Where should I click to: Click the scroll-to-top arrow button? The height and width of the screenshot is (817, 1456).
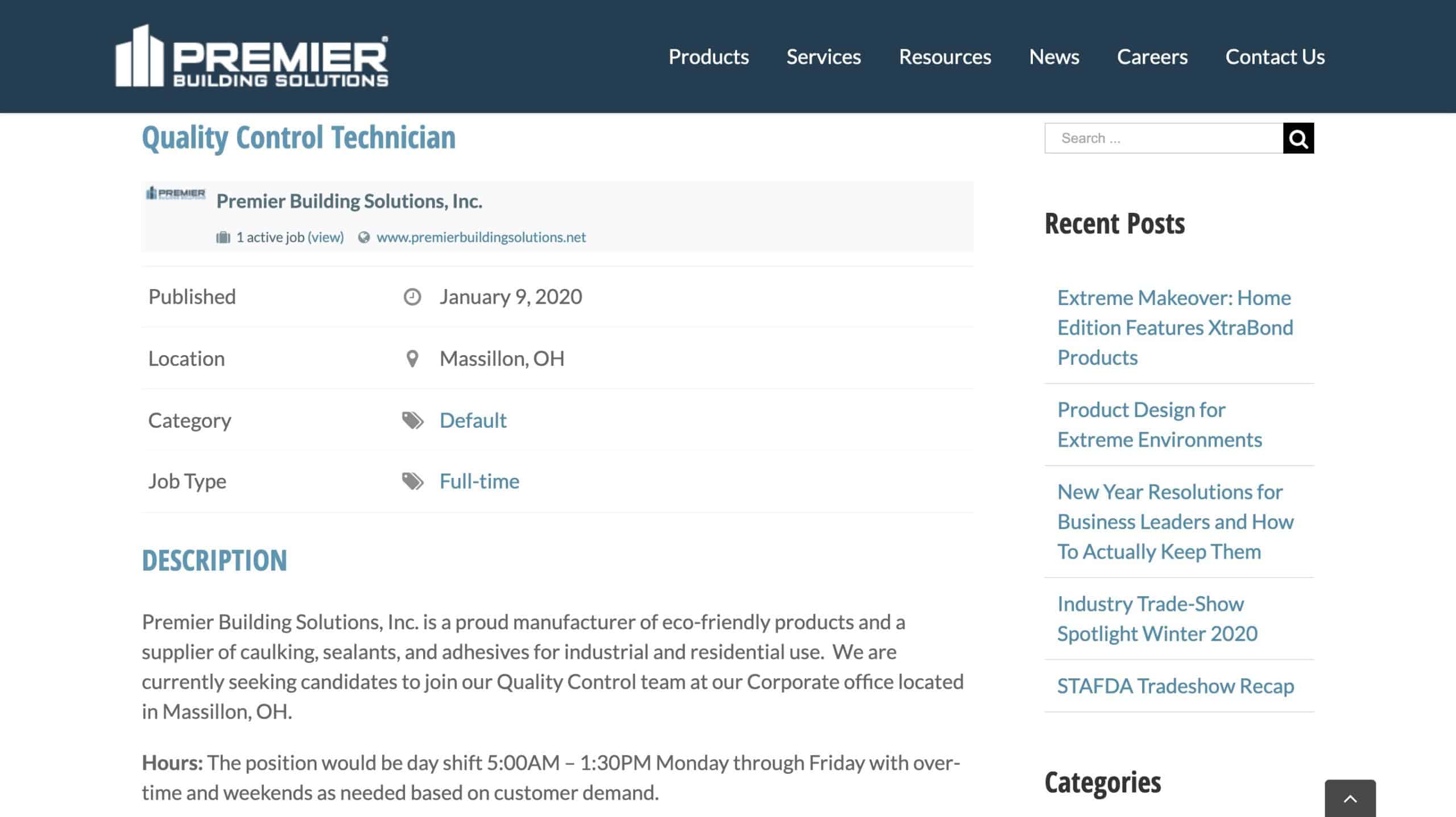click(x=1350, y=798)
